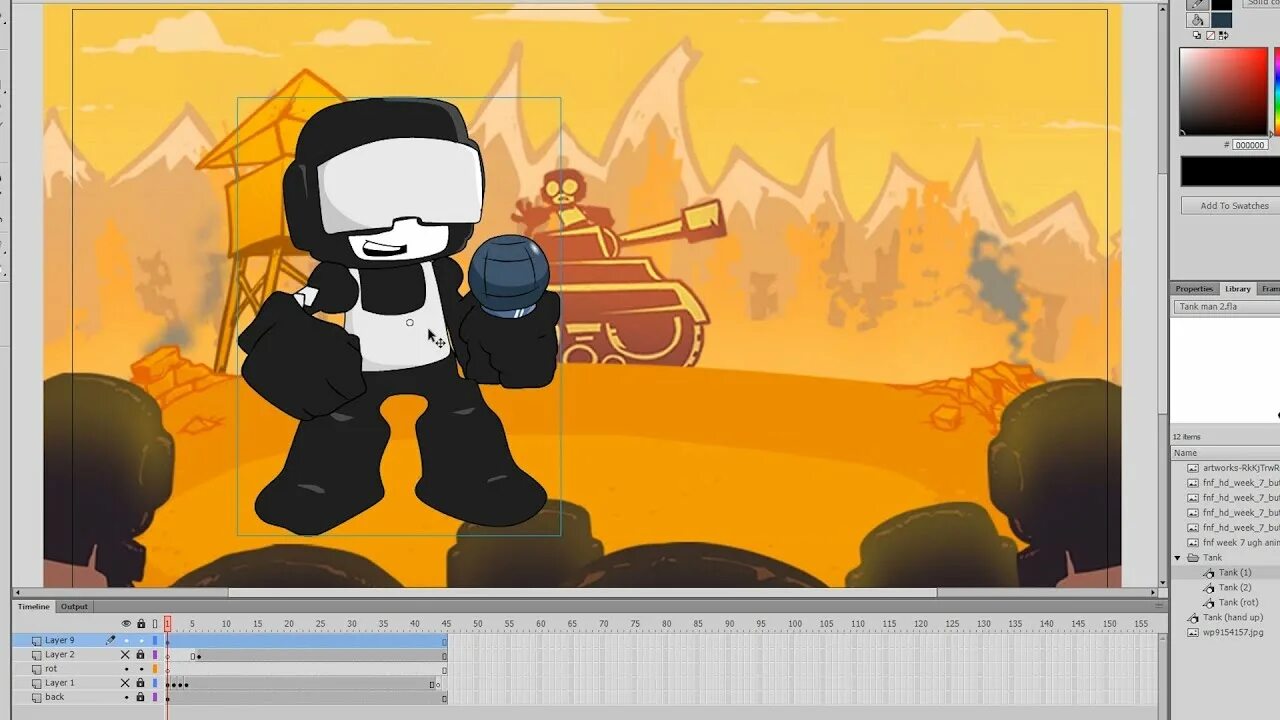Show hidden Layer 2 via its X mark
Screen dimensions: 1280x720
click(126, 654)
